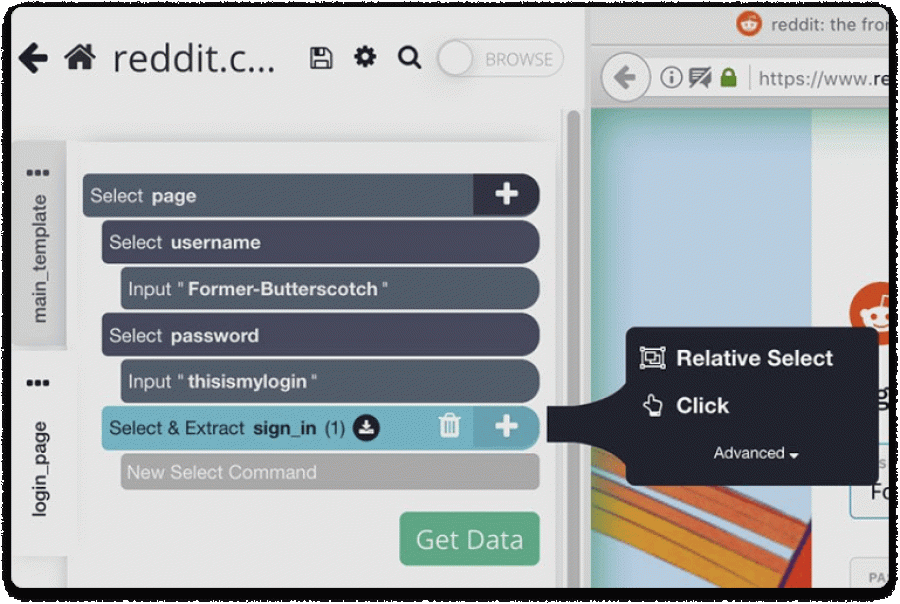Save project with the floppy disk icon
Viewport: 900px width, 604px height.
(x=321, y=58)
